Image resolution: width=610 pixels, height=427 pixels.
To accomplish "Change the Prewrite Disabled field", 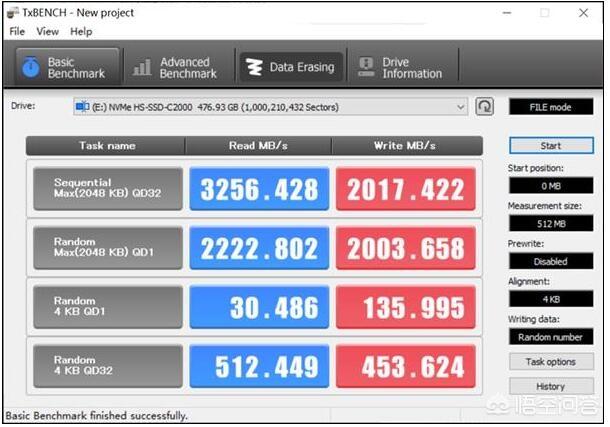I will (x=551, y=261).
